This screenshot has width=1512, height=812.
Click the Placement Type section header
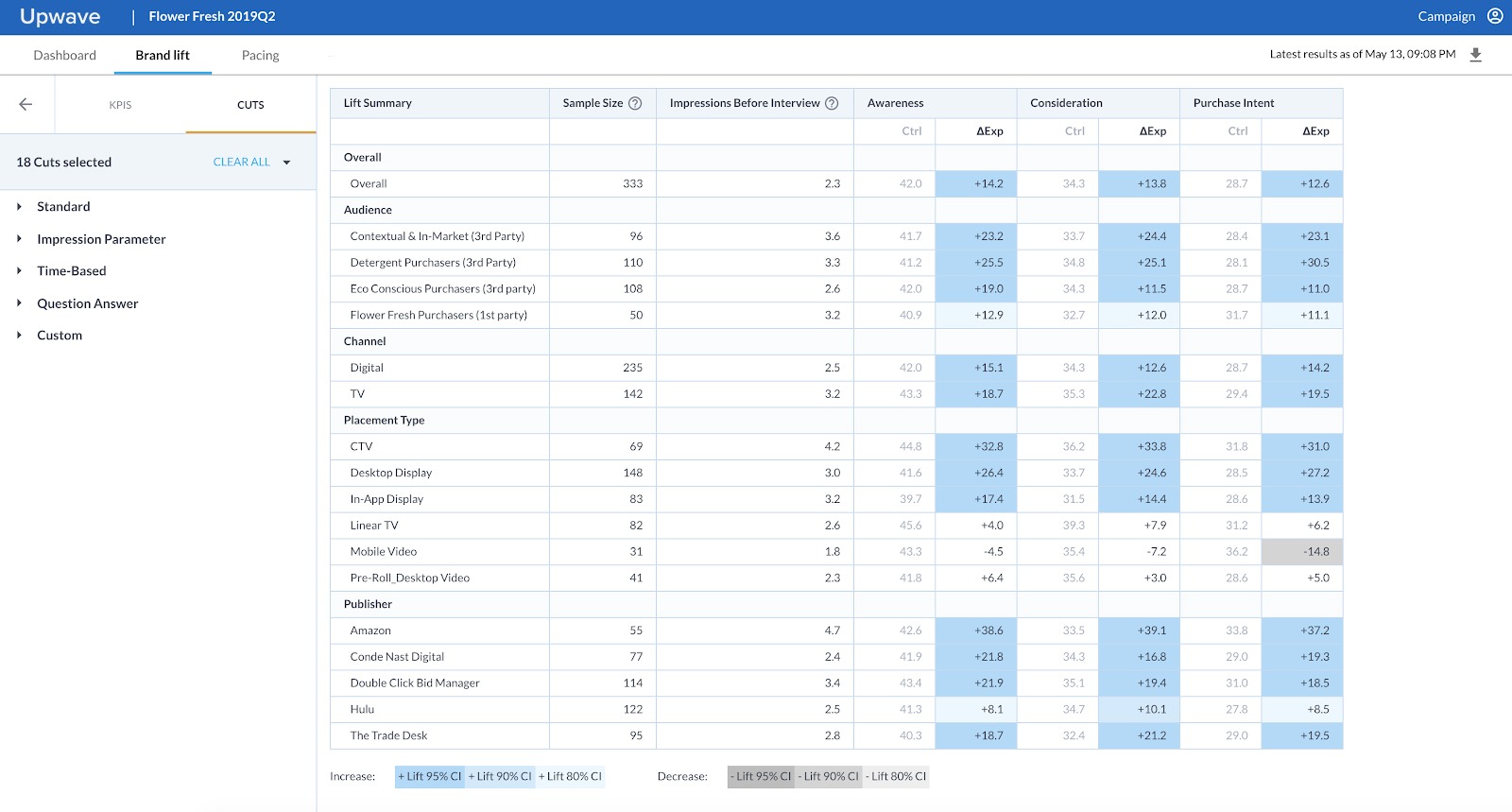pyautogui.click(x=384, y=421)
